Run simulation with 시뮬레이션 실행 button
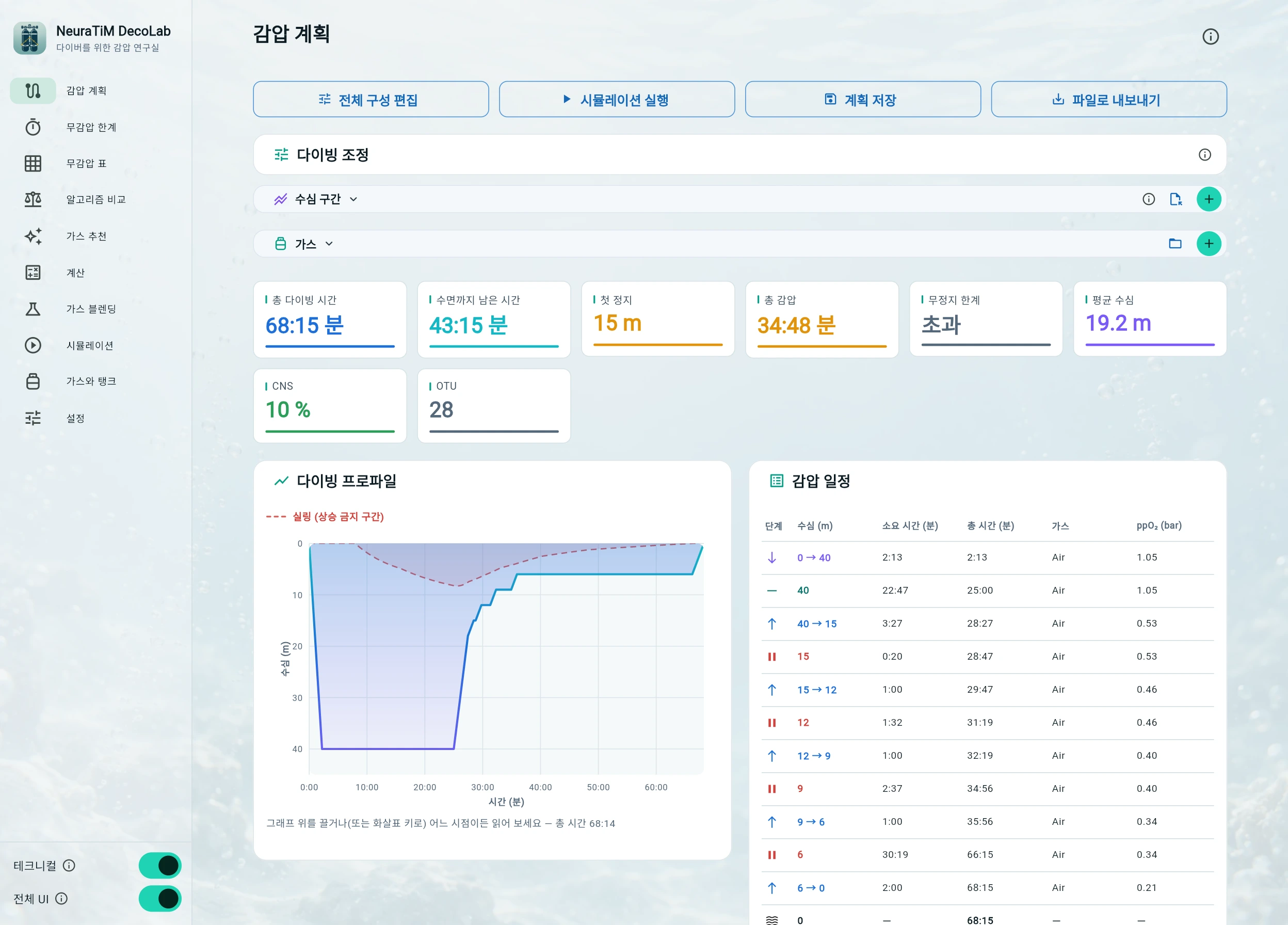Viewport: 1288px width, 925px height. [x=617, y=100]
